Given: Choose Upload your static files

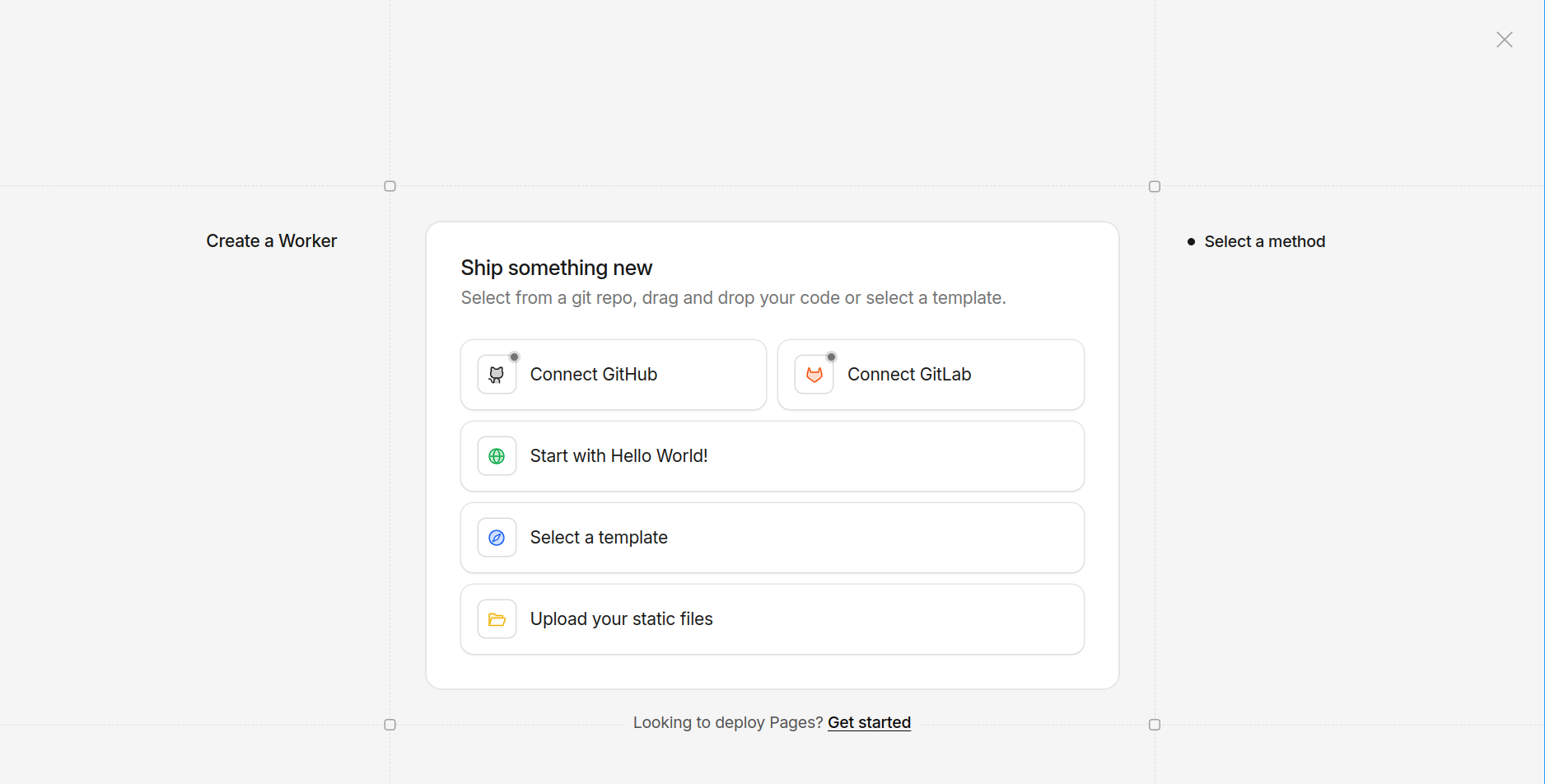Looking at the screenshot, I should [772, 618].
